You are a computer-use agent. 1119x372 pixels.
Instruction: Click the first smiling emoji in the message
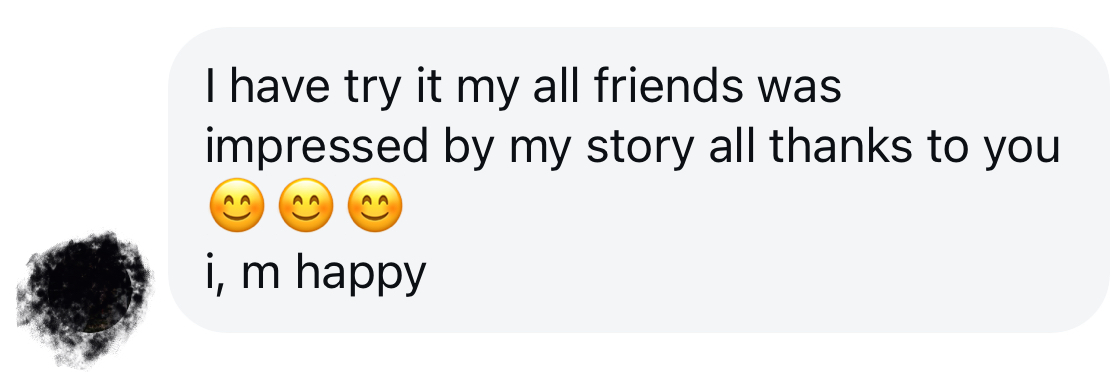point(237,205)
